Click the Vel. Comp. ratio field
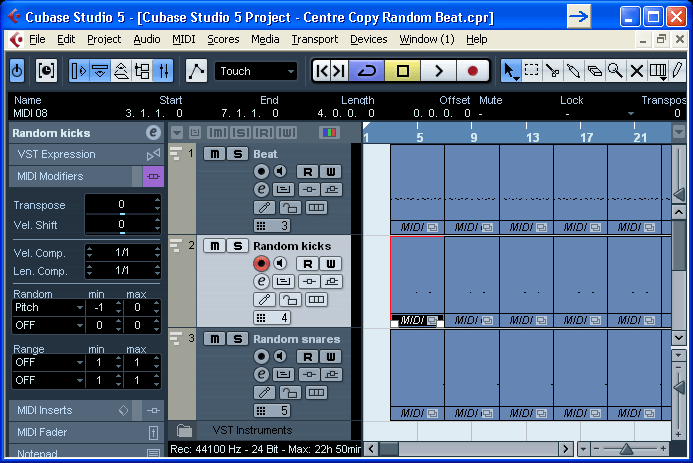 (x=122, y=253)
